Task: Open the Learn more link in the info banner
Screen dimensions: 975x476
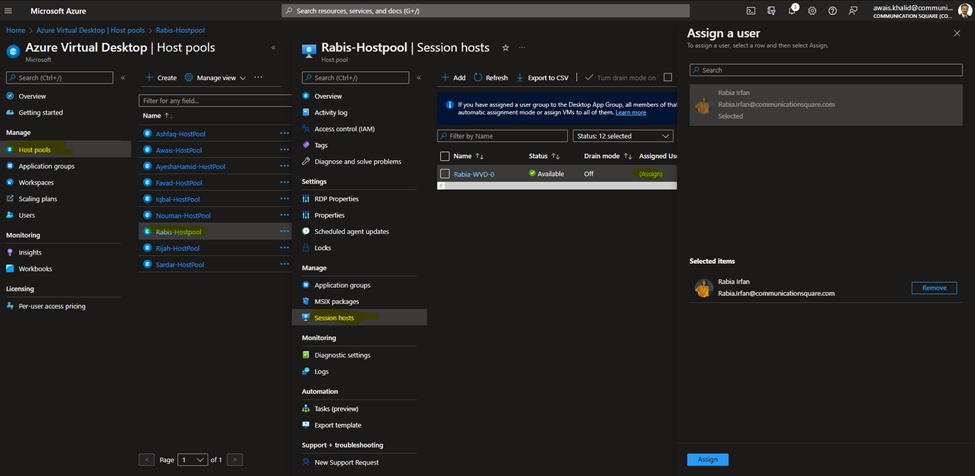Action: click(x=631, y=112)
